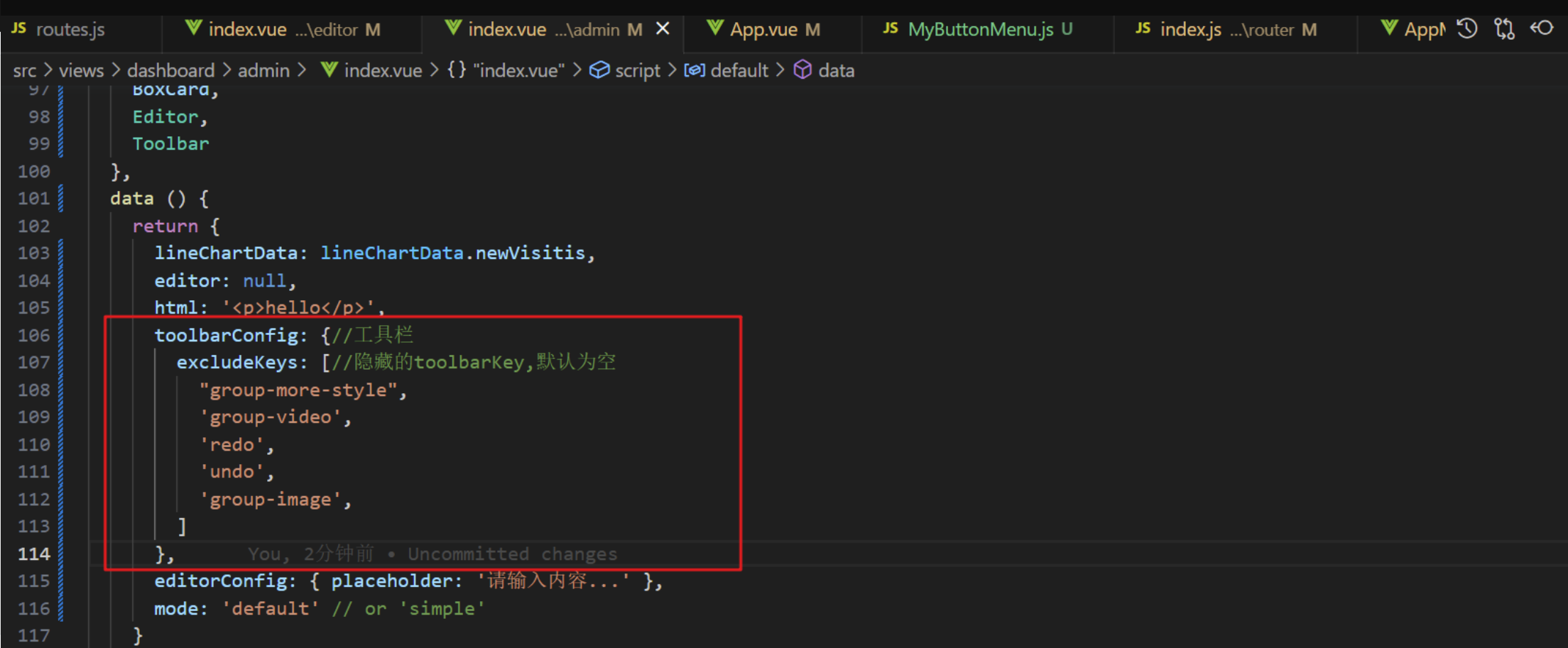Open the data breadcrumb
Image resolution: width=1568 pixels, height=648 pixels.
[824, 71]
